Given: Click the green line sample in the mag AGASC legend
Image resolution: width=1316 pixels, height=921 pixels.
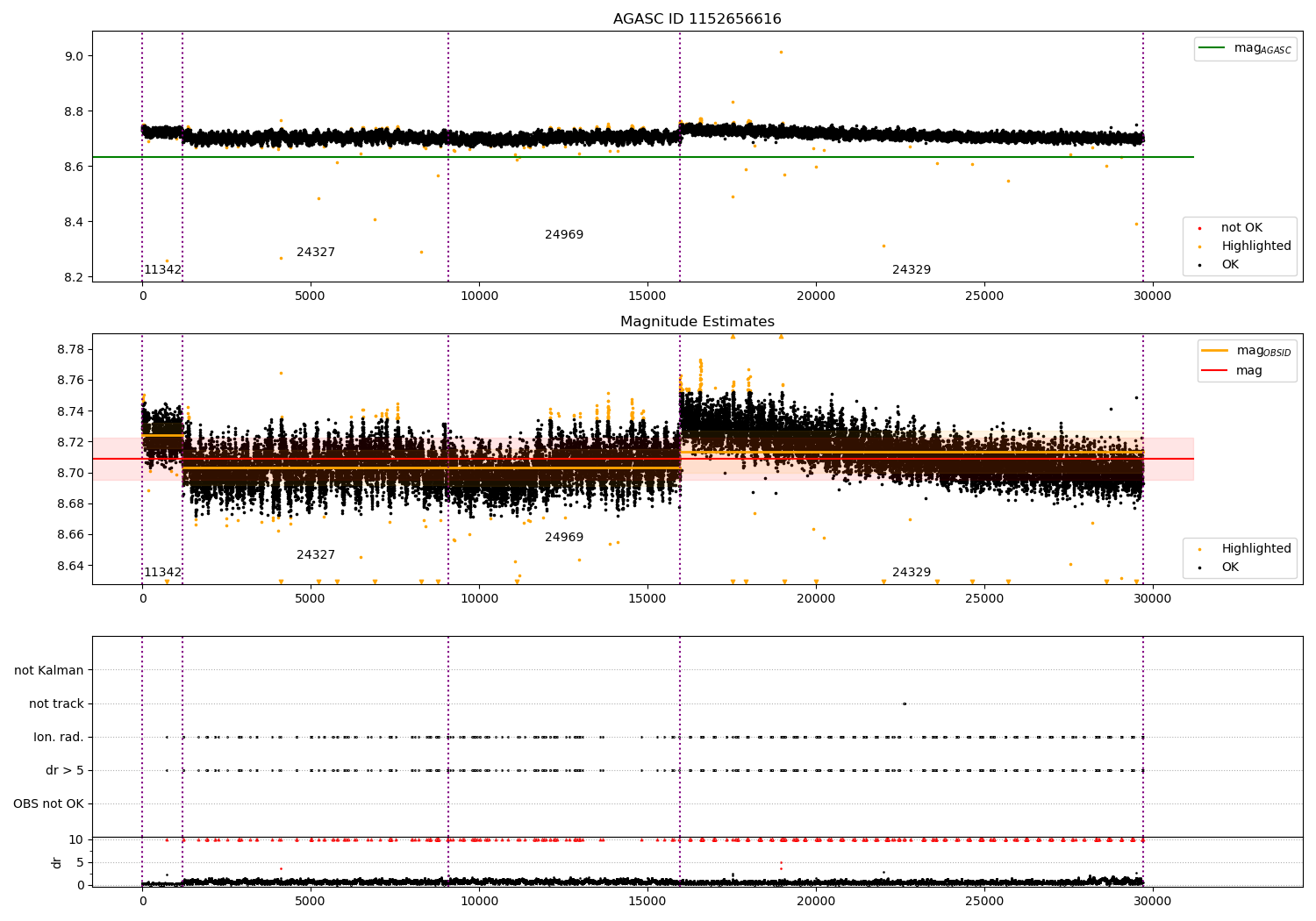Looking at the screenshot, I should click(x=1213, y=48).
